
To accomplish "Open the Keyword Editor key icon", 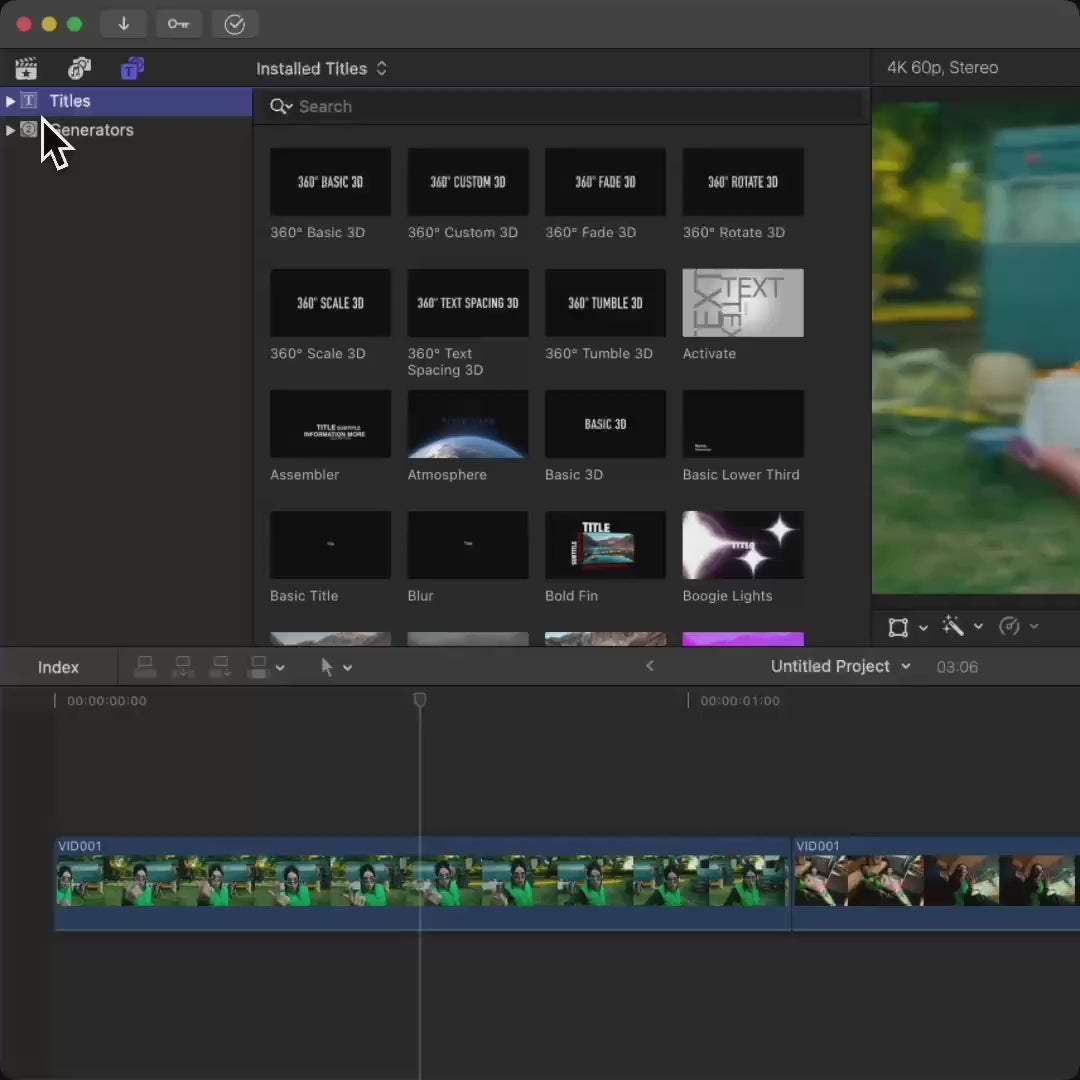I will click(x=178, y=24).
